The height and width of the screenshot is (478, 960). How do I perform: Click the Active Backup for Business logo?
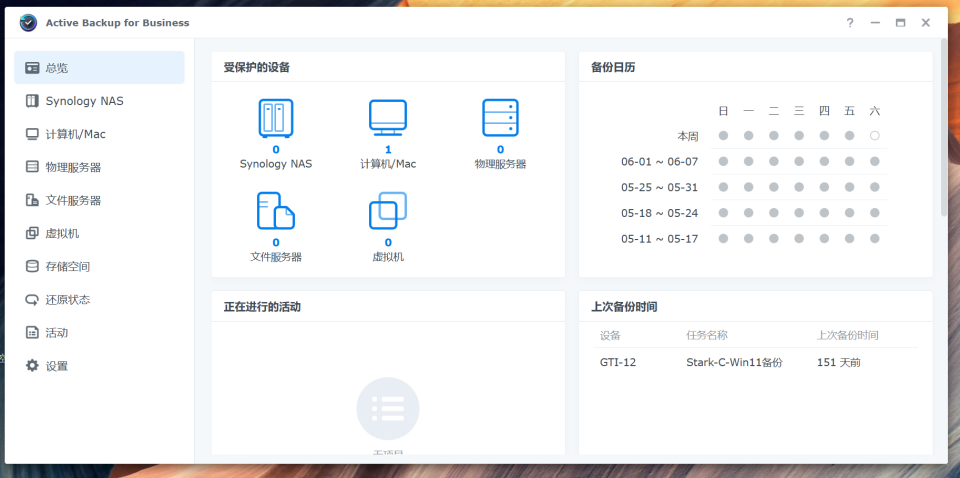pos(28,22)
